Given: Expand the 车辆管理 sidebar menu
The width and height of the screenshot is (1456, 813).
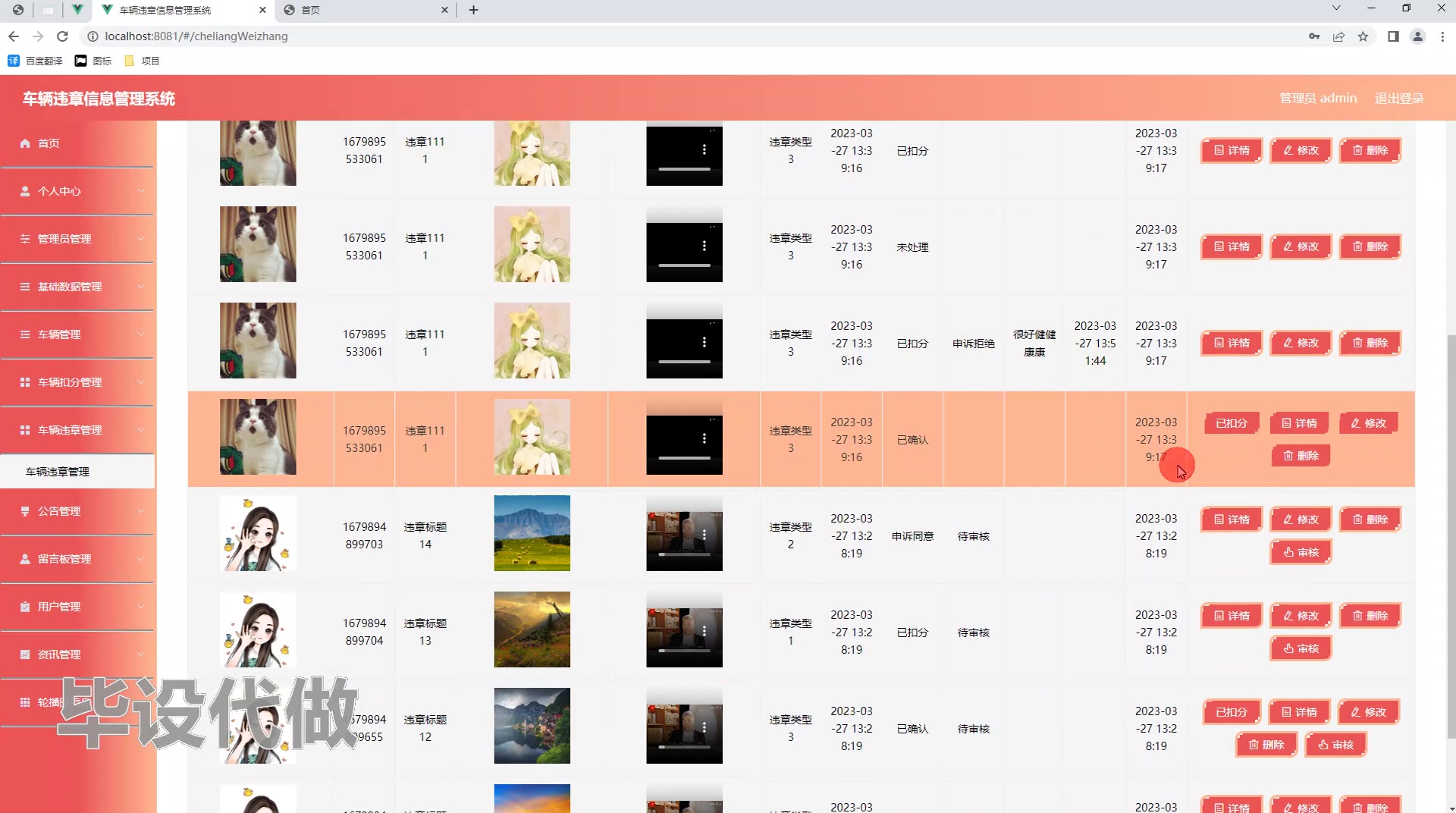Looking at the screenshot, I should 77,334.
